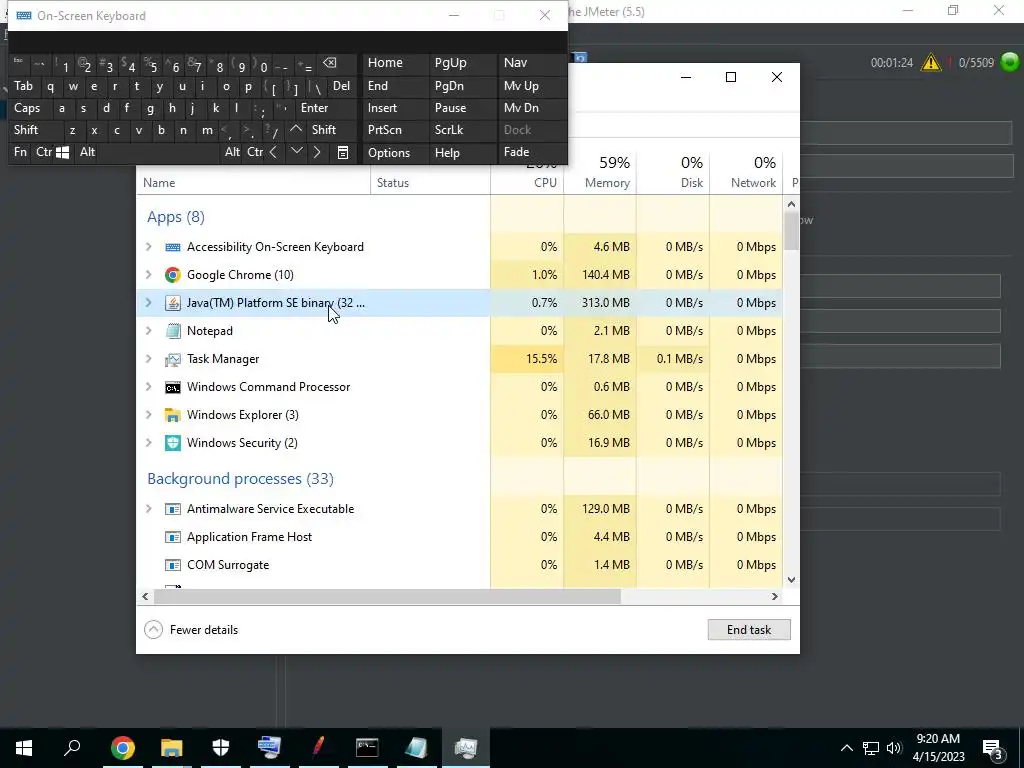Click the Accessibility On-Screen Keyboard process icon
The height and width of the screenshot is (768, 1024).
click(172, 247)
